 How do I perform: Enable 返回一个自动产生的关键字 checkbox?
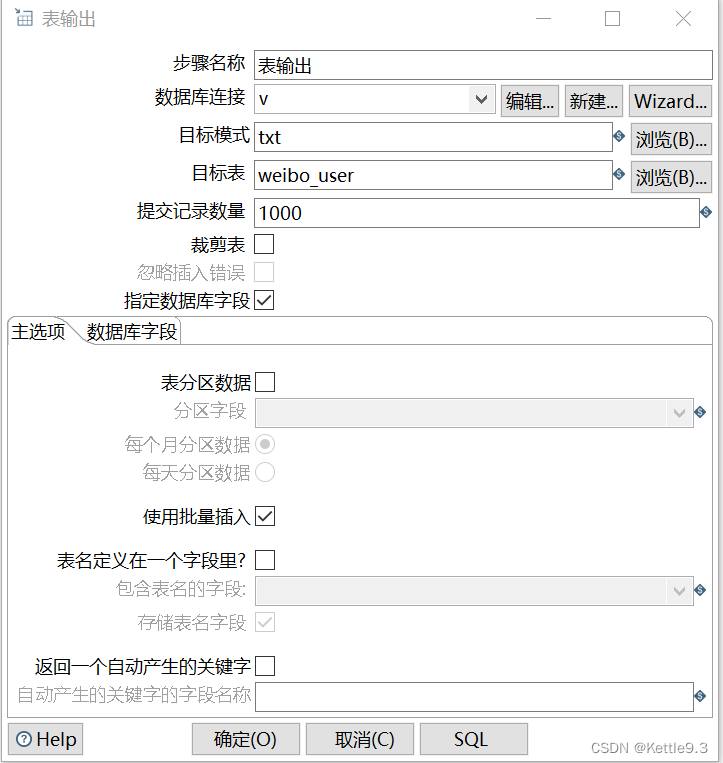tap(265, 666)
